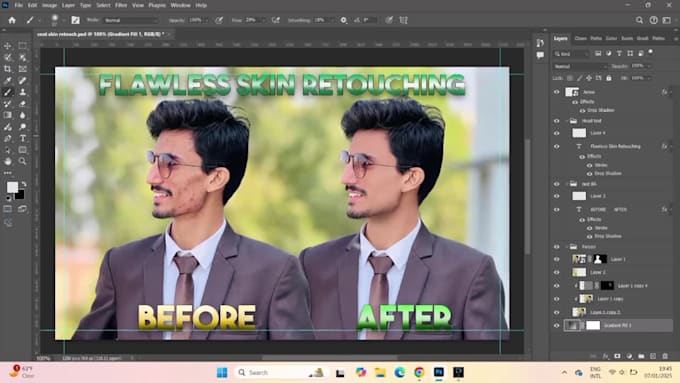The image size is (680, 383).
Task: Open the layer filter Kind dropdown
Action: [572, 53]
